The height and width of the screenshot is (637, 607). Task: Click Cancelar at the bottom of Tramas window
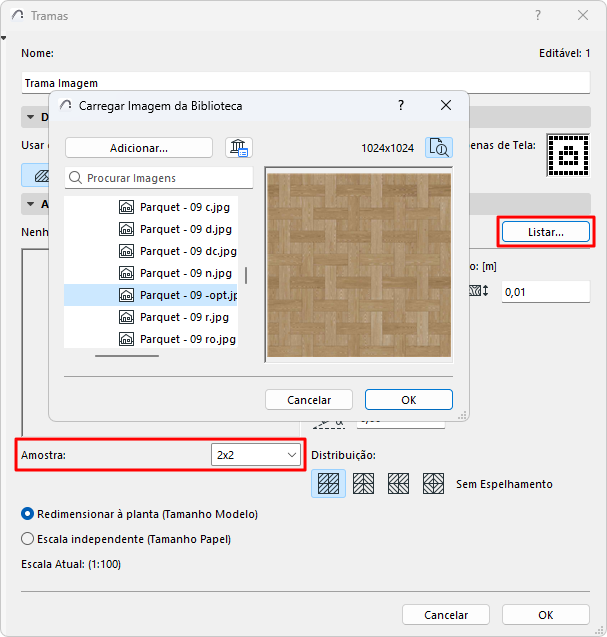(446, 615)
